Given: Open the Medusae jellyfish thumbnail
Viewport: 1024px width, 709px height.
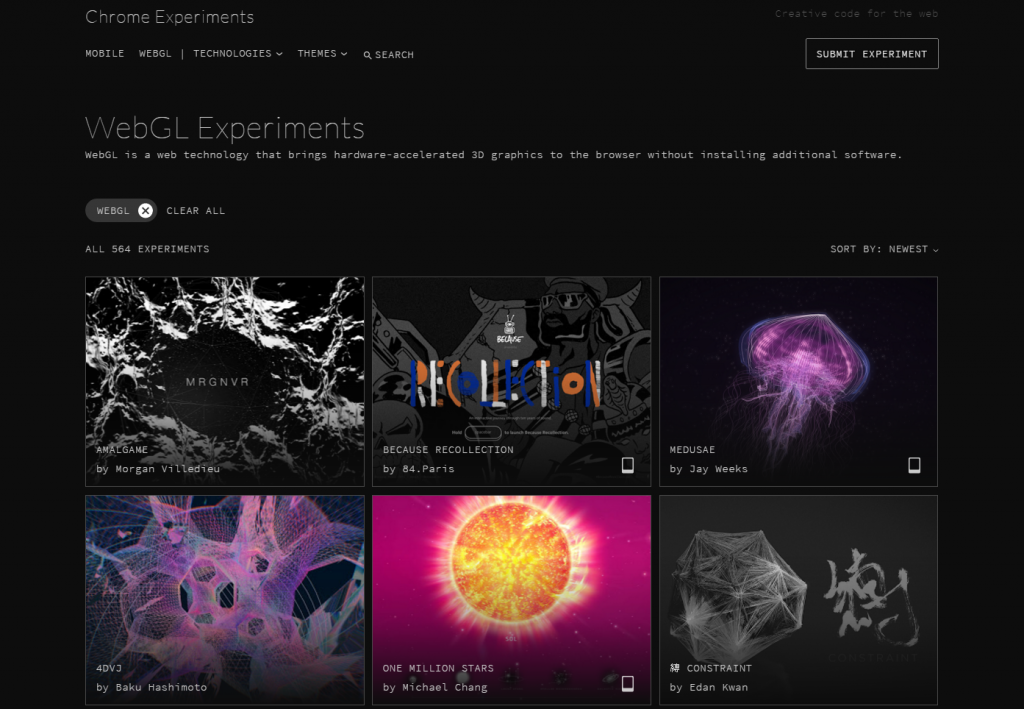Looking at the screenshot, I should (798, 381).
